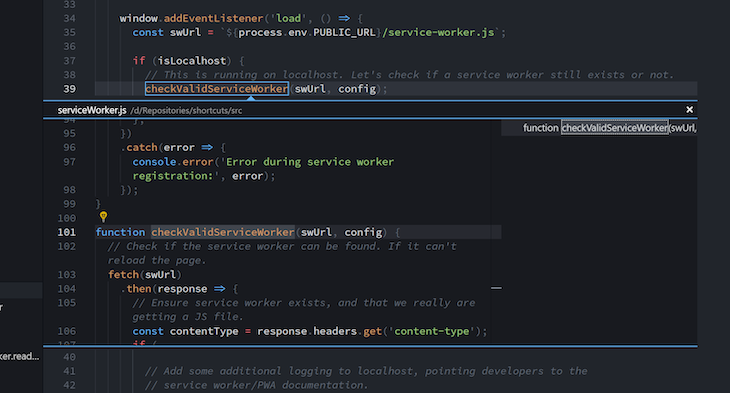Click 'addEventListener' on line 34

[x=213, y=18]
